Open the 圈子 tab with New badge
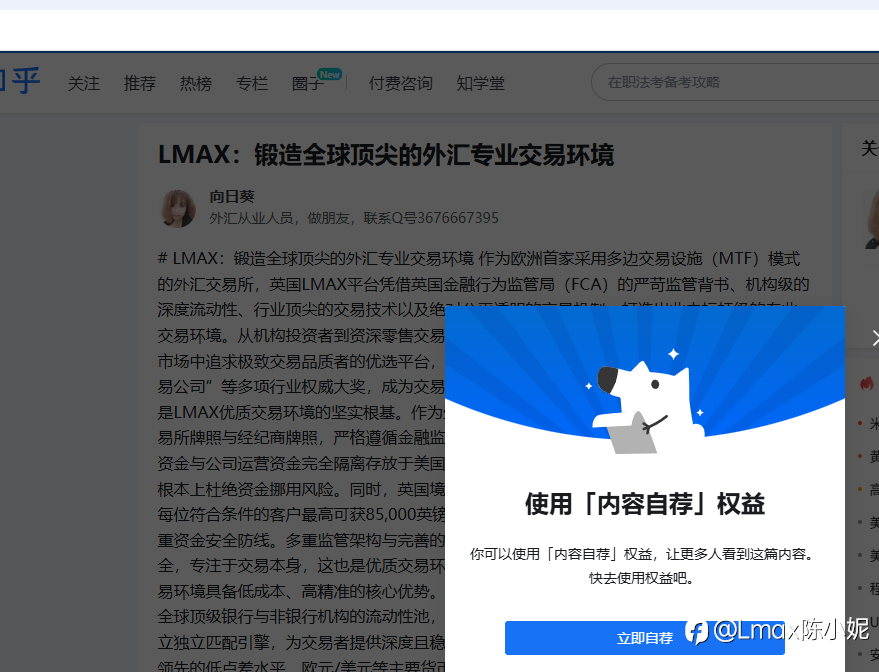Viewport: 879px width, 672px height. click(316, 81)
